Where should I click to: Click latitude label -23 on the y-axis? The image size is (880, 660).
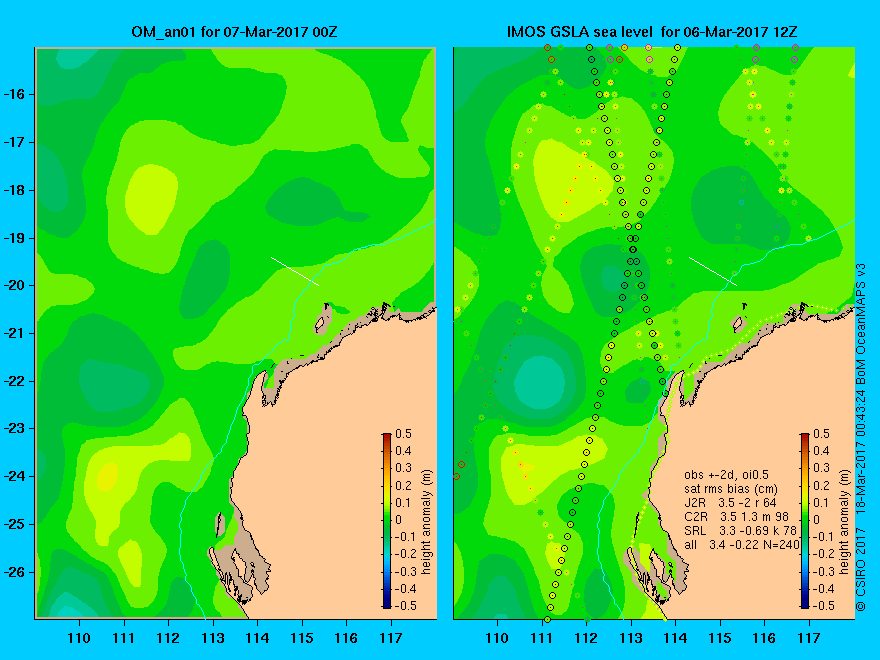coord(15,429)
